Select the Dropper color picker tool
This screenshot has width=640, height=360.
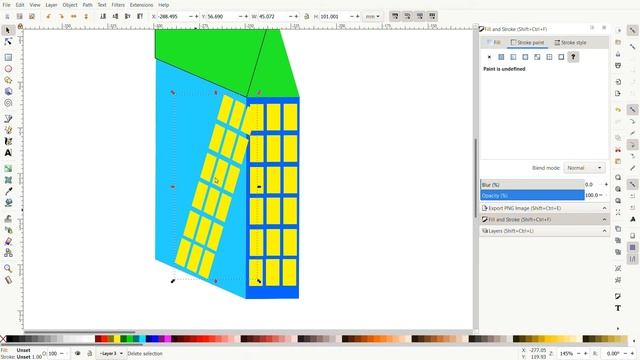8,191
